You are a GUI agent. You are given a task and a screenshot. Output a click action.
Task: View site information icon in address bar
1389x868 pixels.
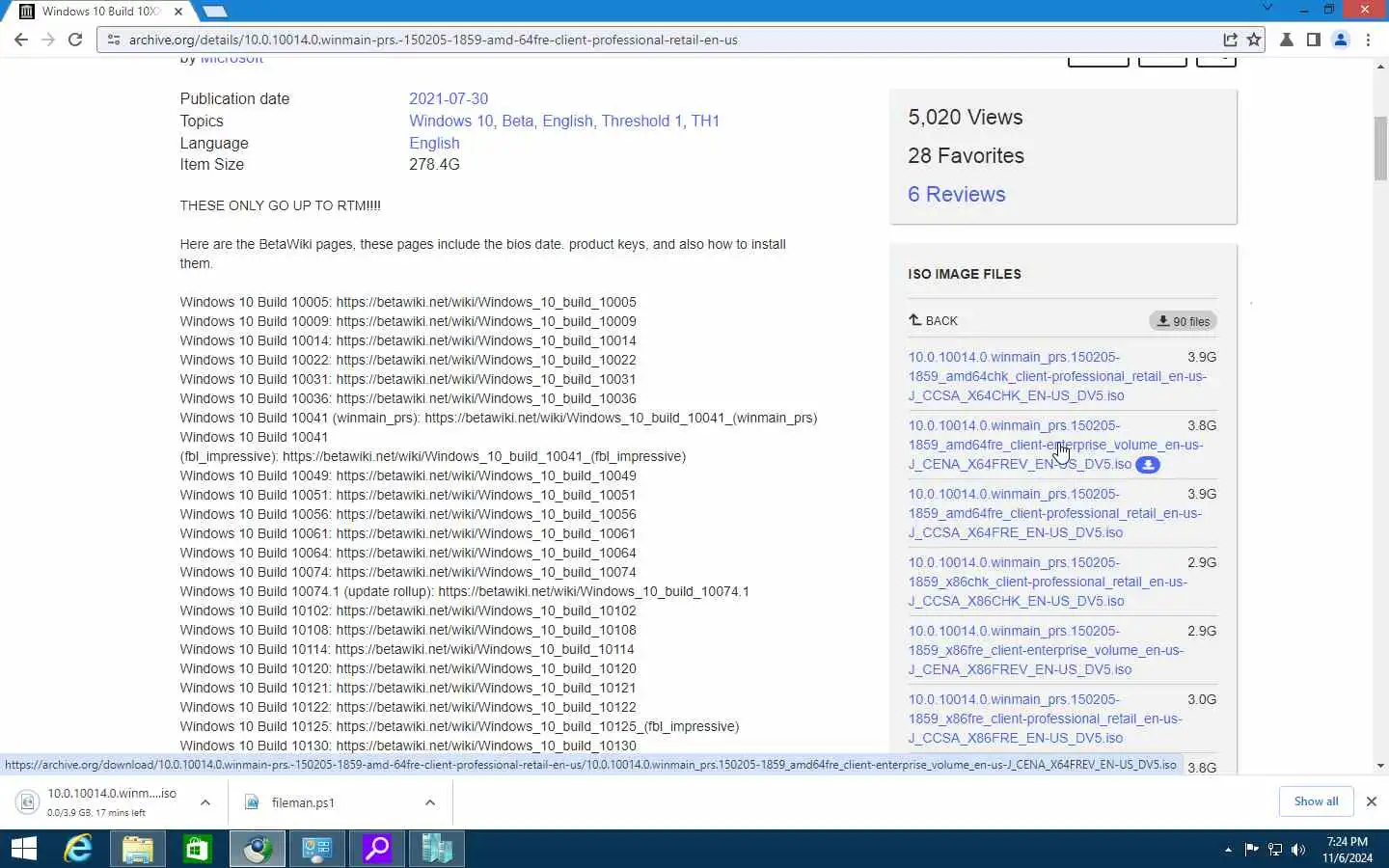(113, 40)
